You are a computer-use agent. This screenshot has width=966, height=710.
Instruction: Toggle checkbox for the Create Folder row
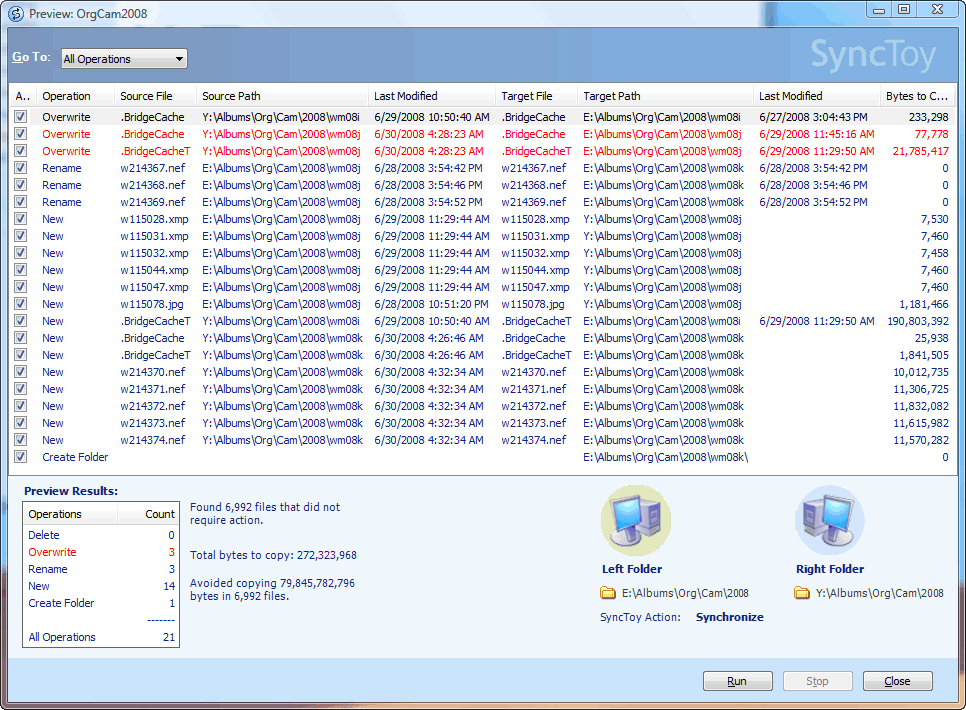tap(21, 457)
